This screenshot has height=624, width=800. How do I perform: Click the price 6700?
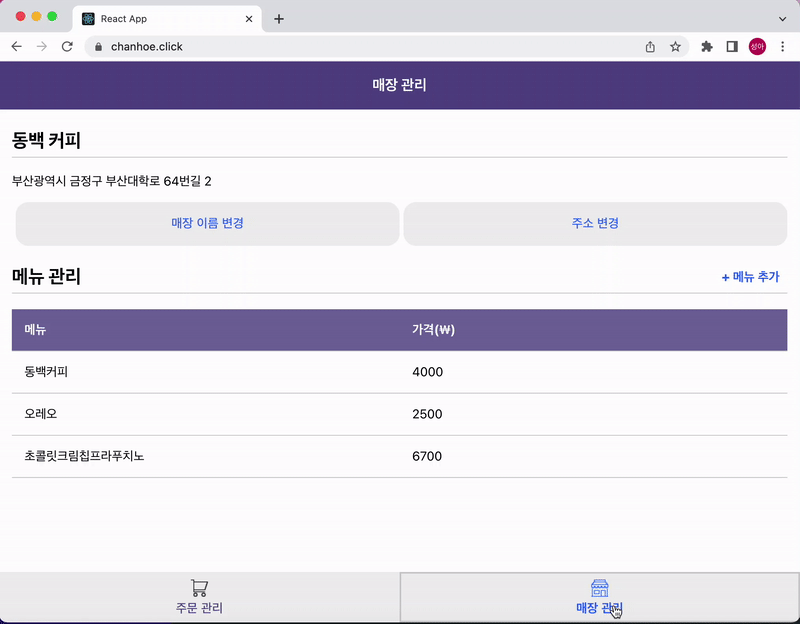click(x=428, y=456)
